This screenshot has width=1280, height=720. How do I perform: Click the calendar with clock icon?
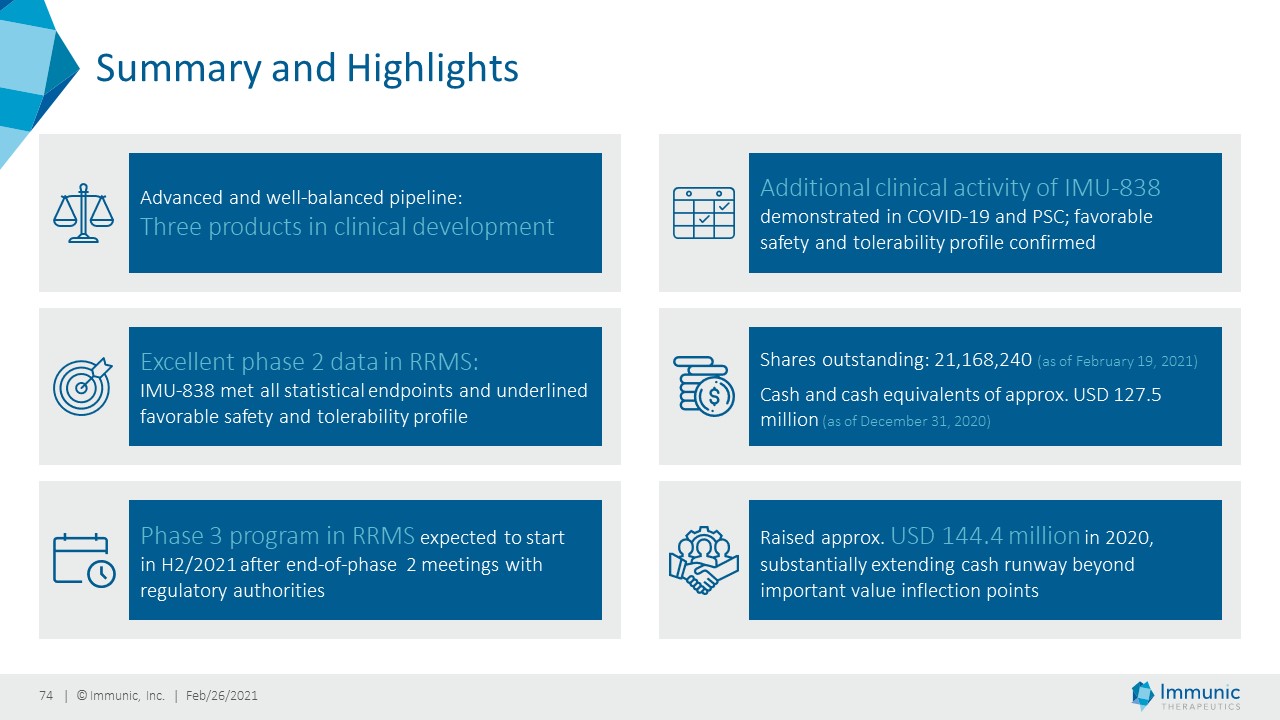[x=84, y=560]
